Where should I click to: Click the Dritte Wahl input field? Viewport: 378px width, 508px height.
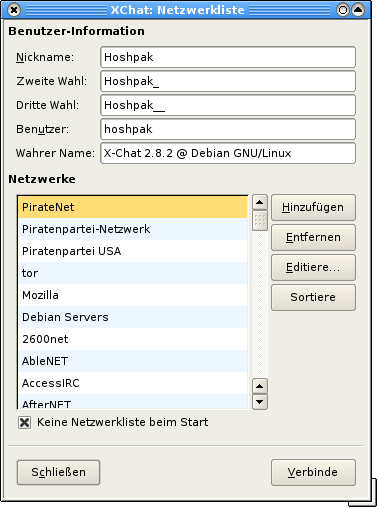click(228, 105)
